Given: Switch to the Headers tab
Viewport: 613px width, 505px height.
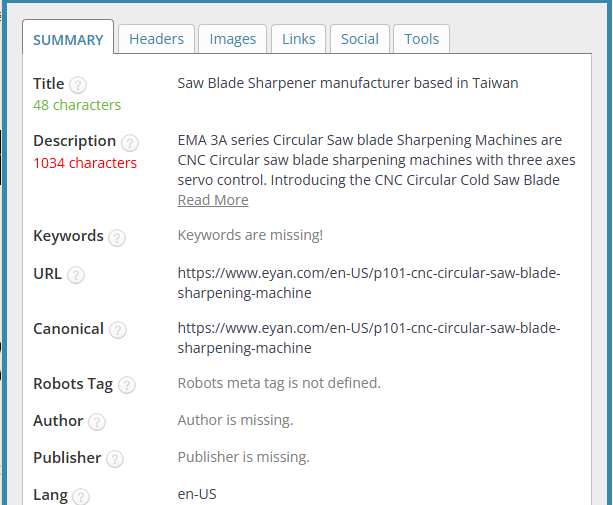Looking at the screenshot, I should click(157, 39).
